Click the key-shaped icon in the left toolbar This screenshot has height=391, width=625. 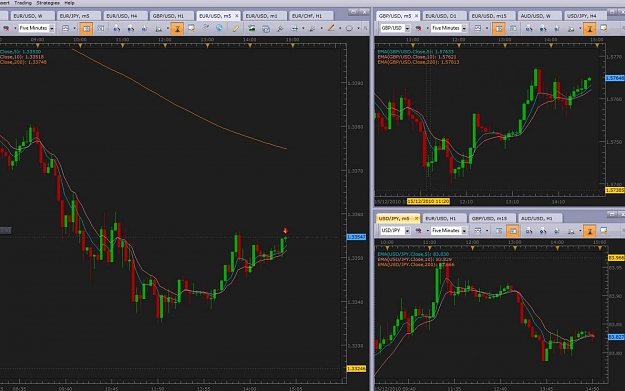[280, 28]
